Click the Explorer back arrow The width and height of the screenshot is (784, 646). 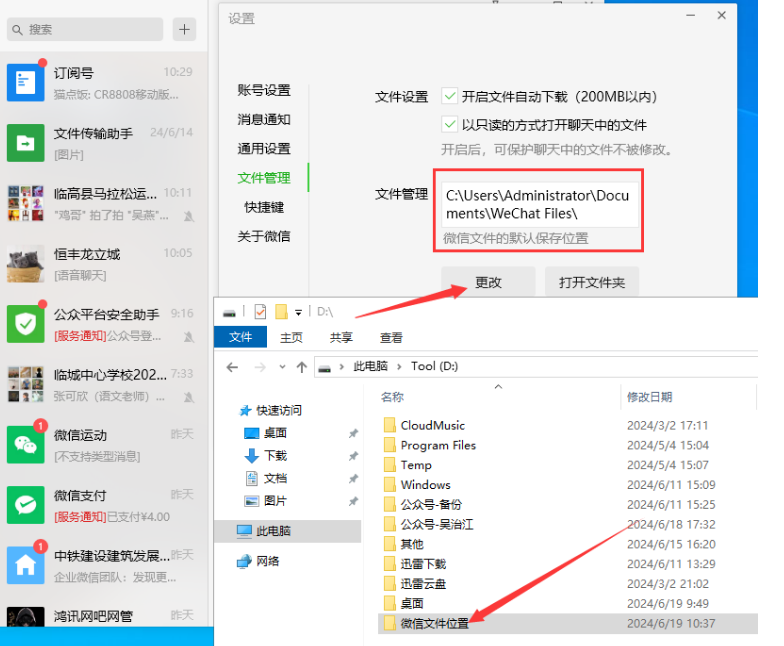click(232, 368)
